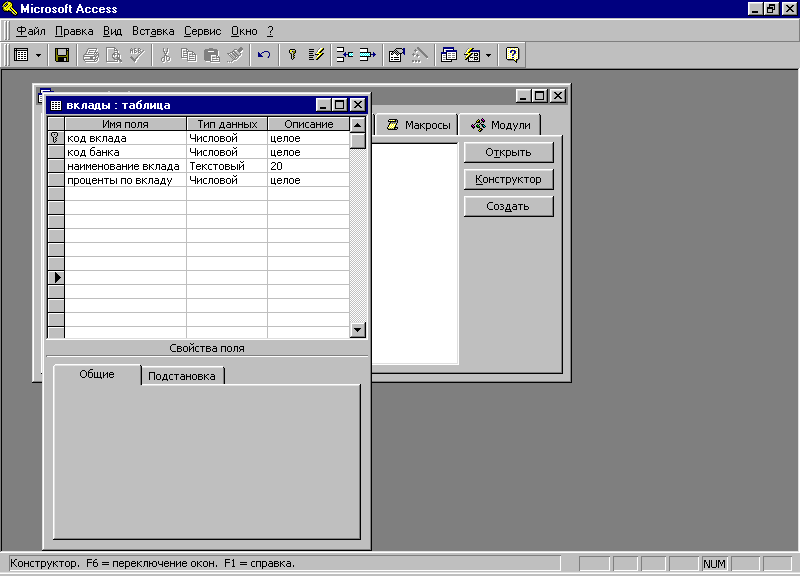This screenshot has height=576, width=800.
Task: Click the field cell "код вклада"
Action: (x=126, y=138)
